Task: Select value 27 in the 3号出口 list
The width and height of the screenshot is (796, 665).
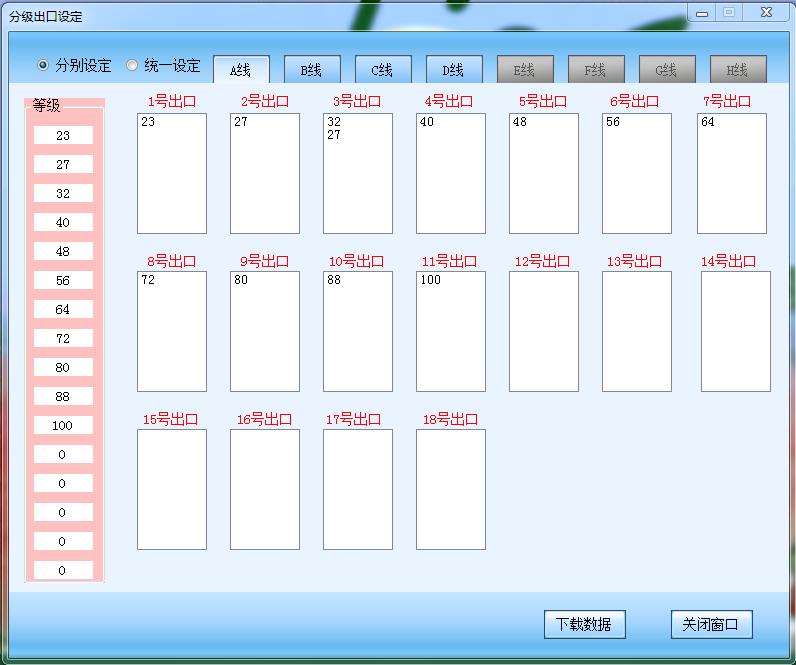Action: [x=334, y=135]
